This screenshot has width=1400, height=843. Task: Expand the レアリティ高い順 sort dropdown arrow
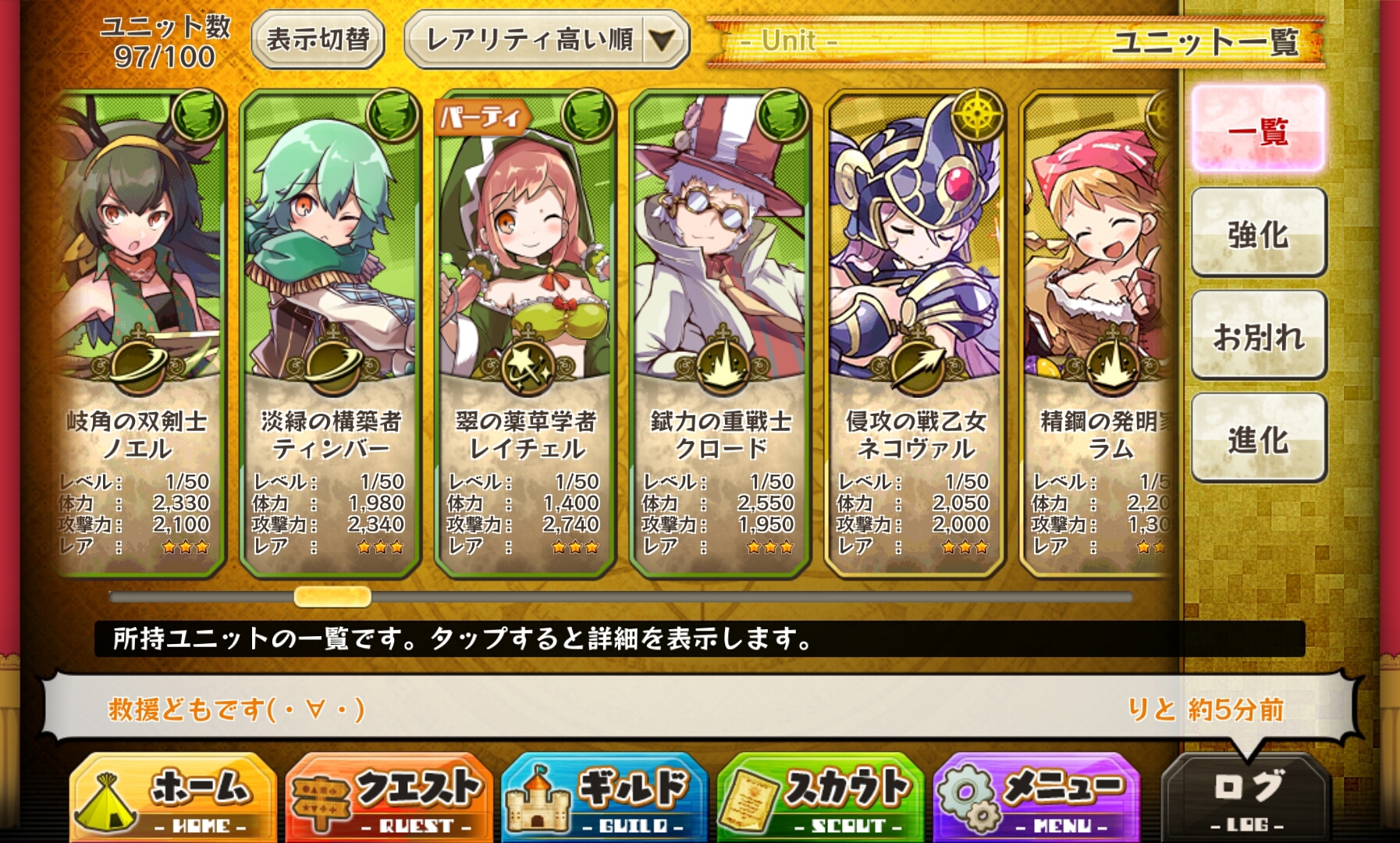(x=663, y=40)
